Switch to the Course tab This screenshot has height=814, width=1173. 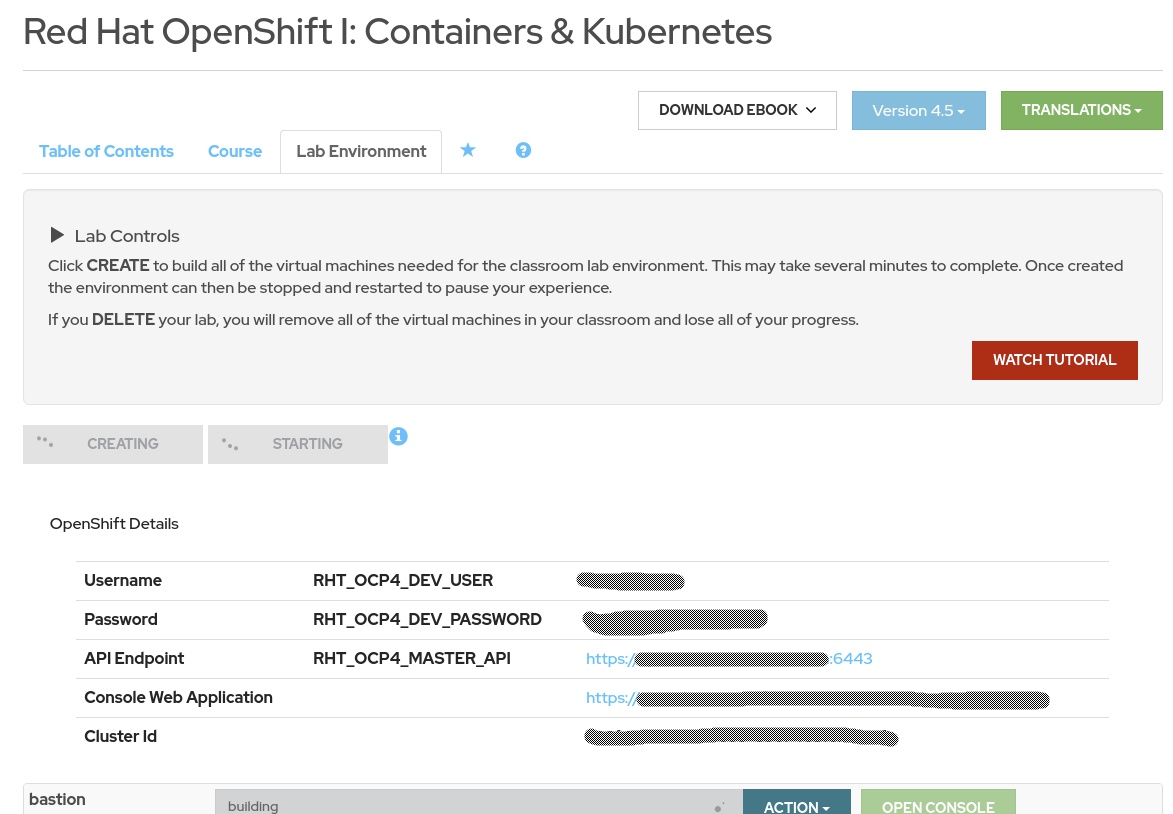[x=235, y=151]
